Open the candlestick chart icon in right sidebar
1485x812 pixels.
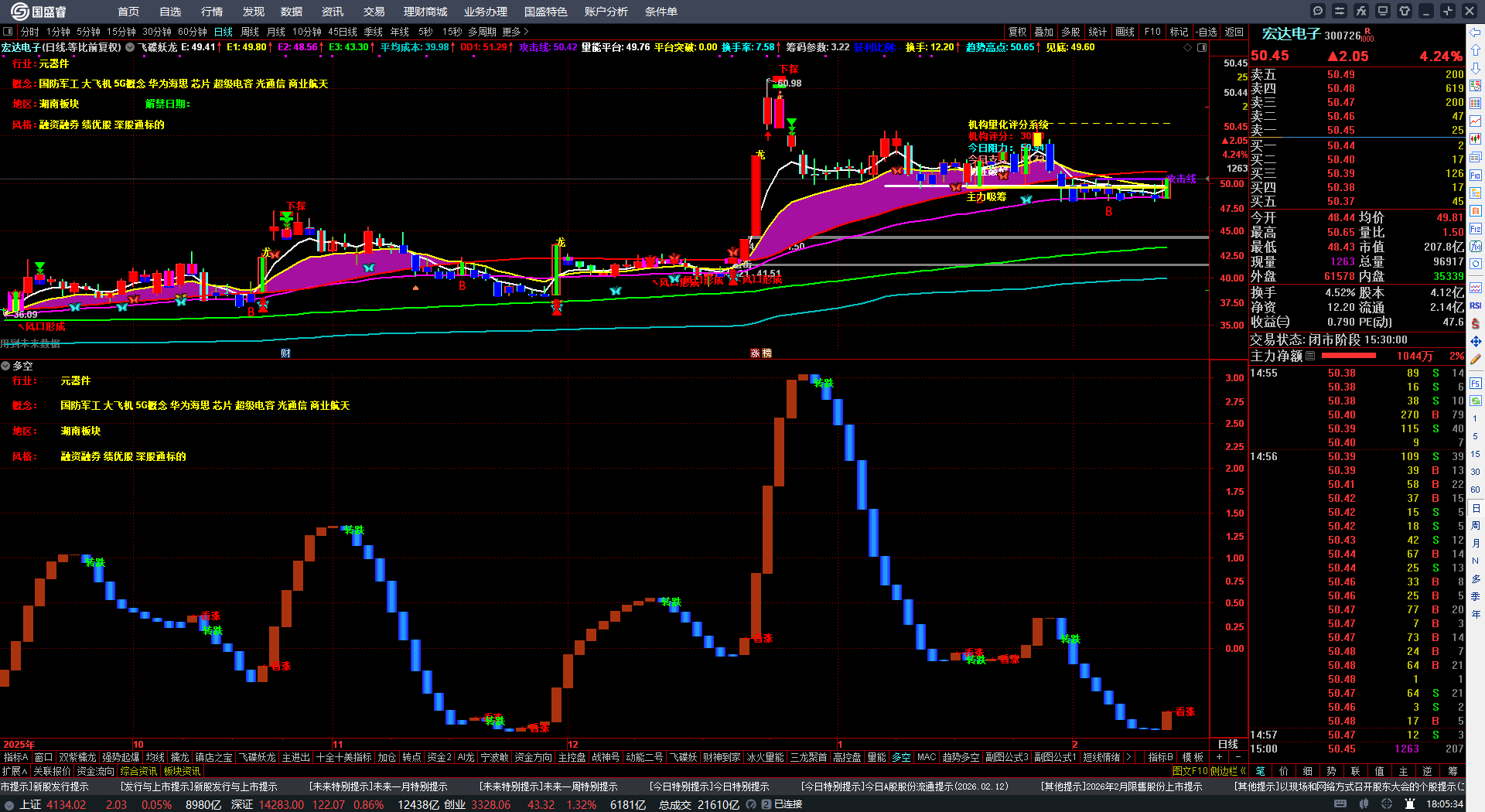point(1476,139)
